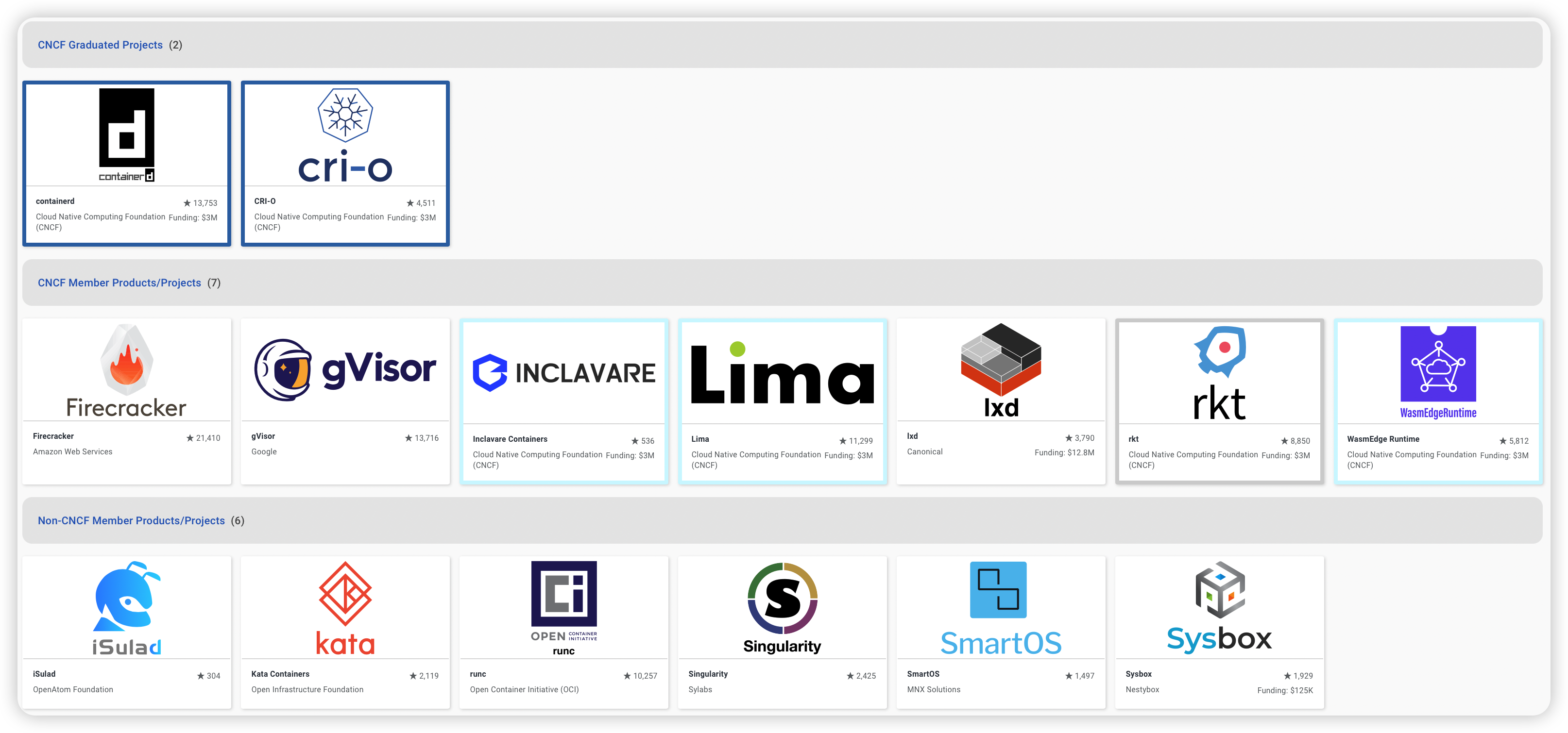Open the runc Open Container Initiative logo

pyautogui.click(x=563, y=608)
